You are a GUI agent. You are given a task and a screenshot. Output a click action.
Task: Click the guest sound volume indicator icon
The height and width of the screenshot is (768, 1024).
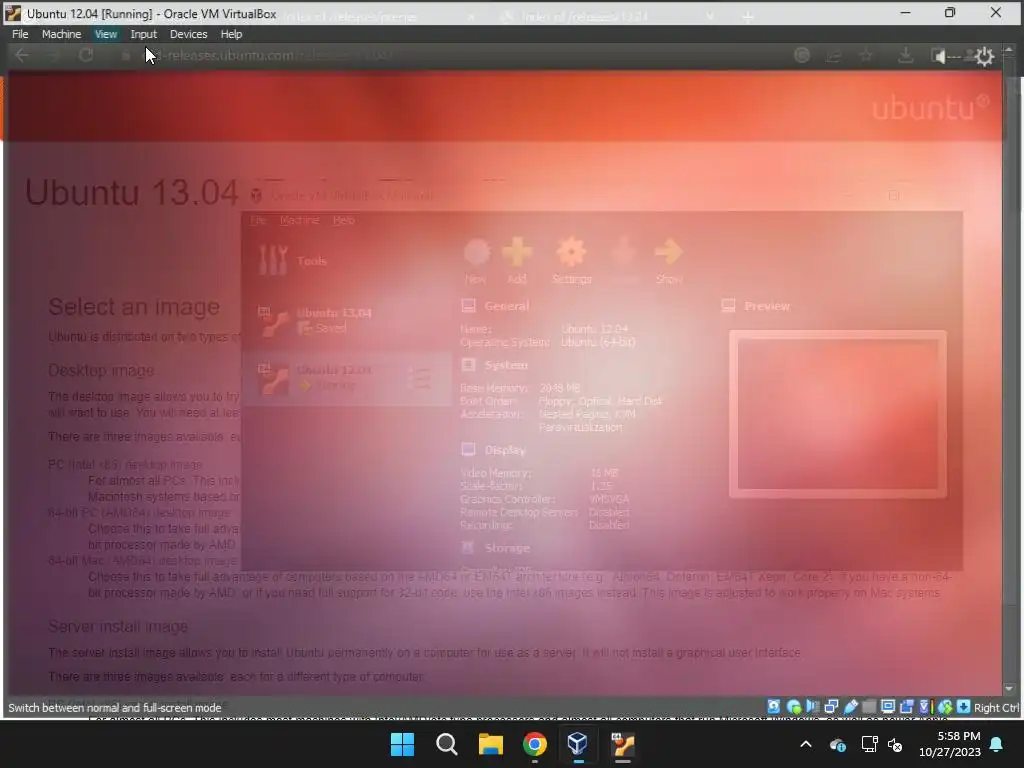(x=940, y=56)
